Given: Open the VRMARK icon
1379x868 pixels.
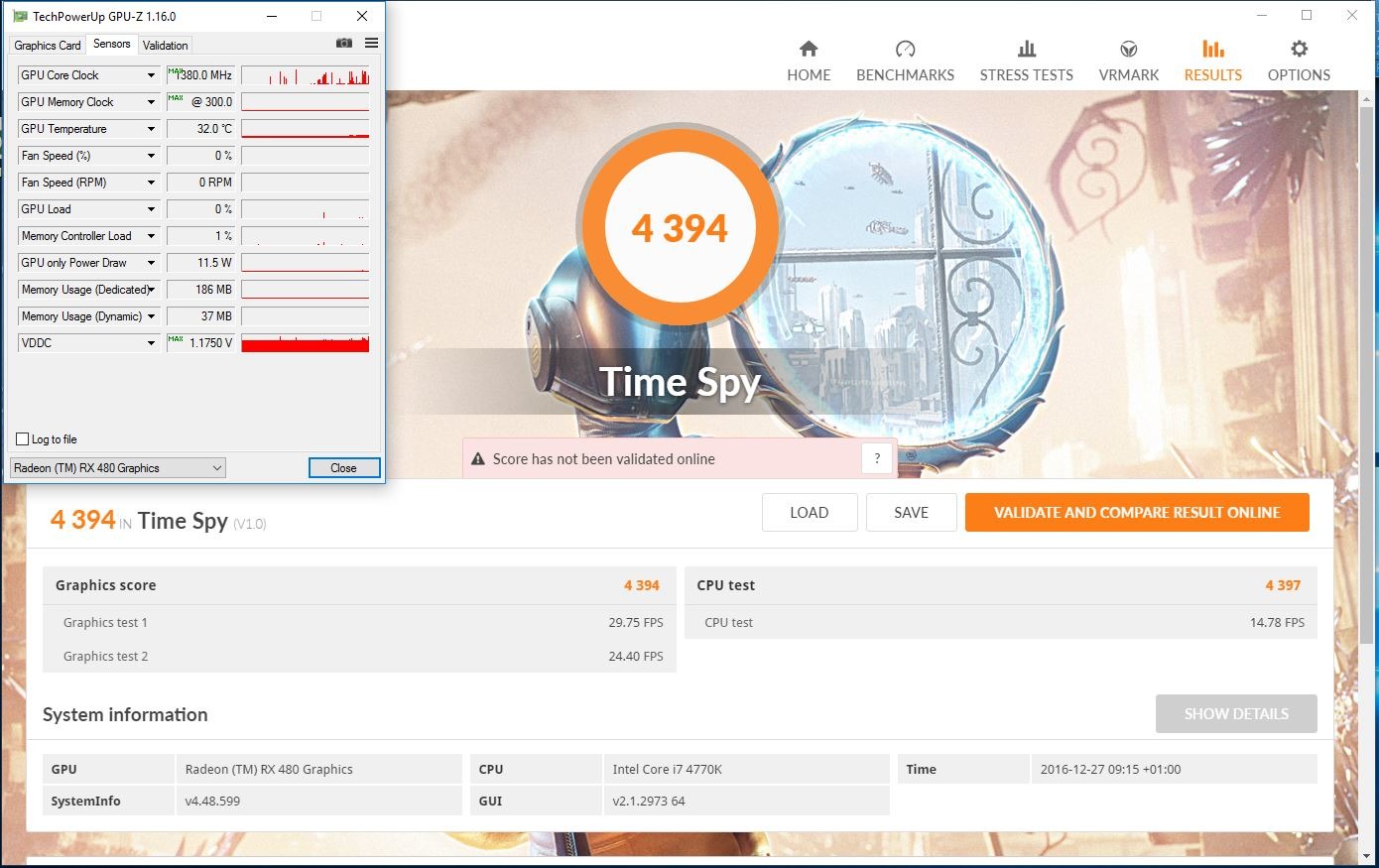Looking at the screenshot, I should pyautogui.click(x=1129, y=49).
